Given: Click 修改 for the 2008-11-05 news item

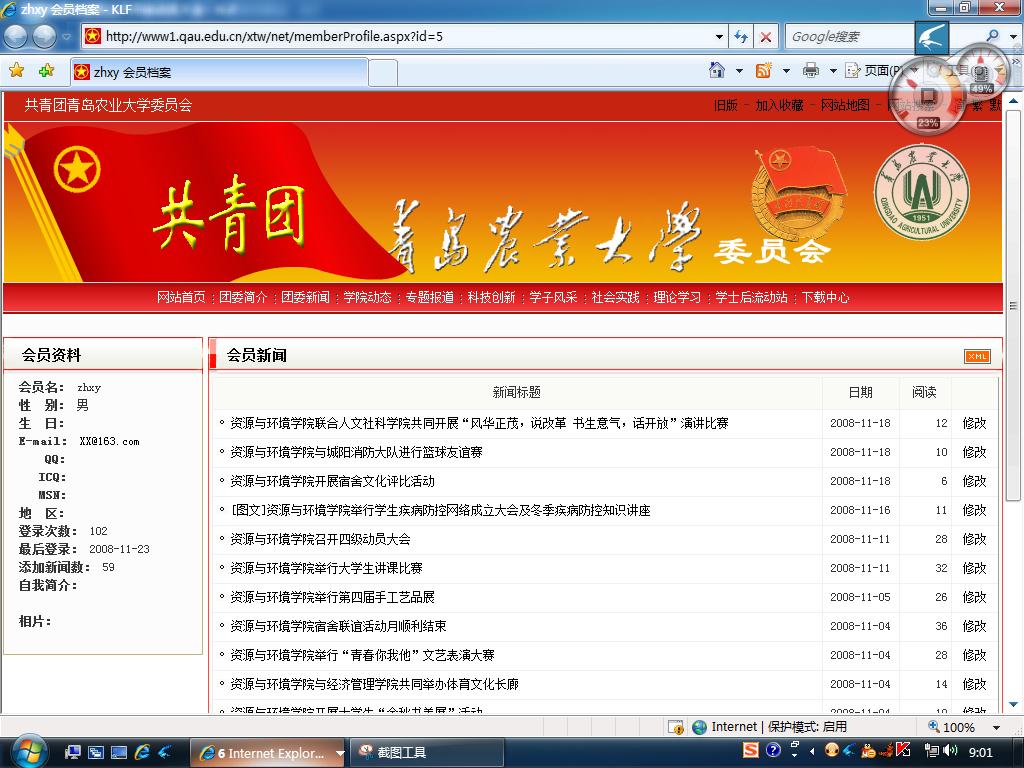Looking at the screenshot, I should point(974,597).
